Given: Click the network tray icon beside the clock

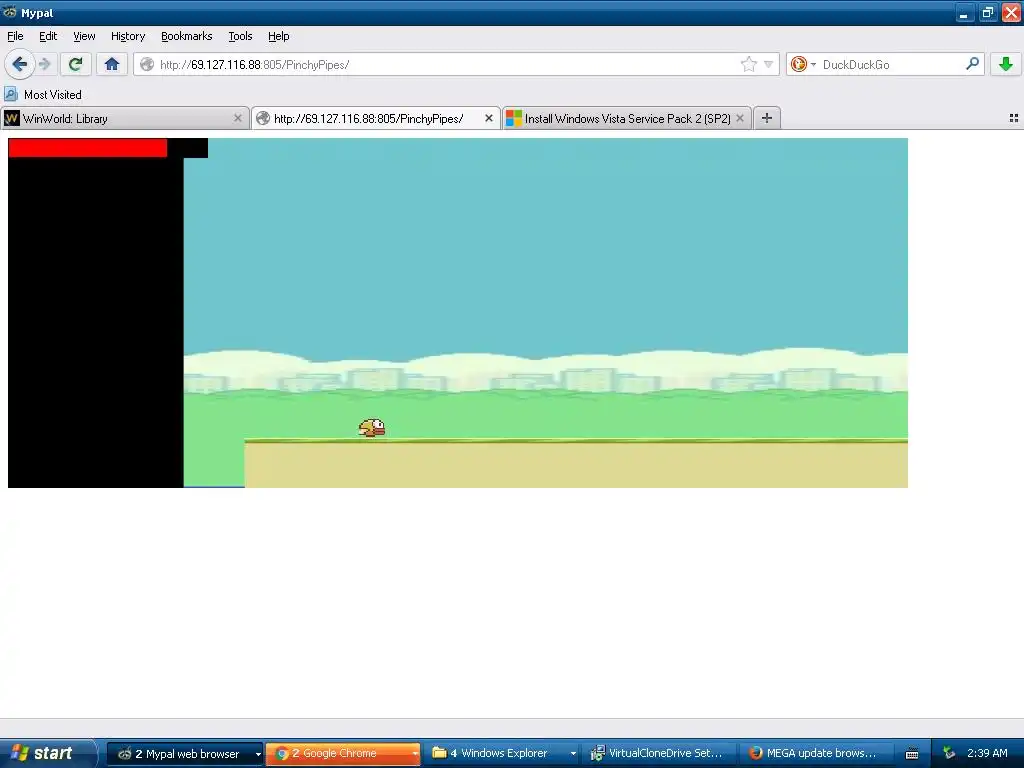Looking at the screenshot, I should click(950, 753).
